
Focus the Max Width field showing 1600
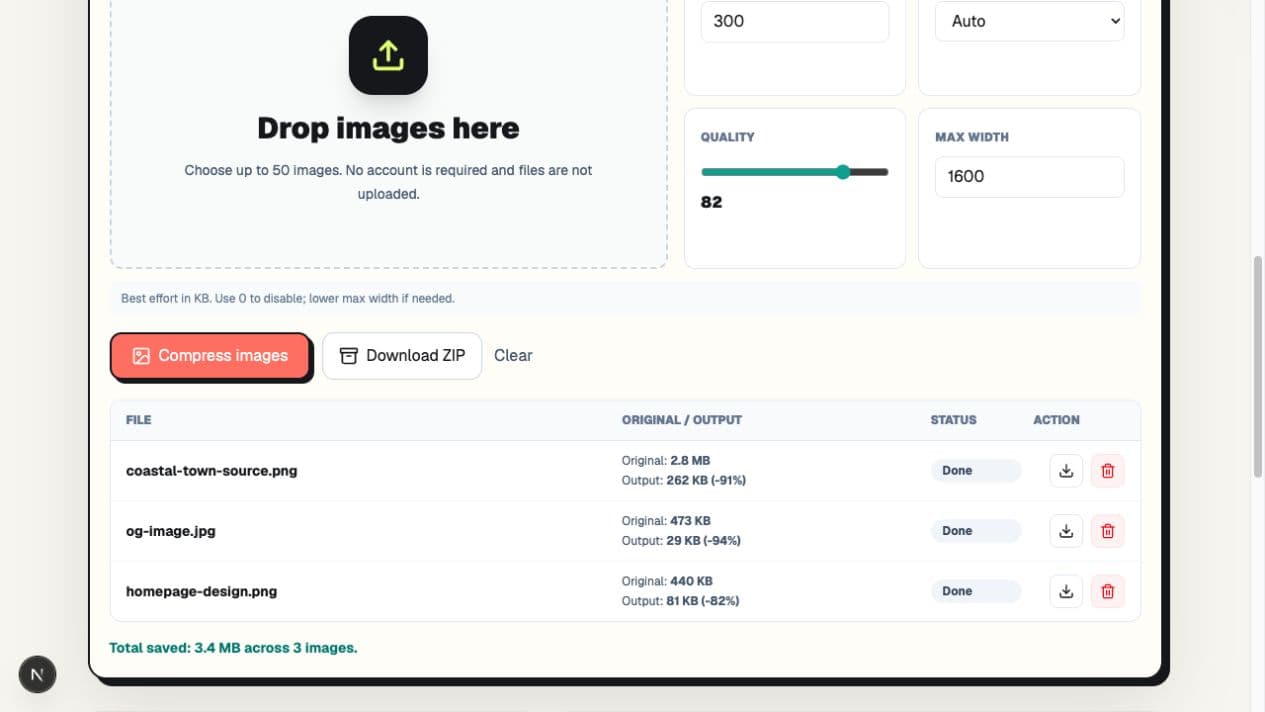tap(1029, 176)
